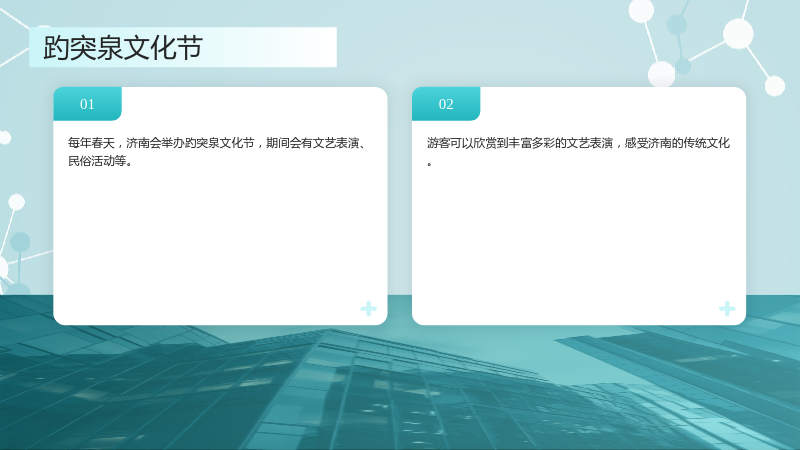Click the pale-blue molecule node top-right

click(x=677, y=24)
